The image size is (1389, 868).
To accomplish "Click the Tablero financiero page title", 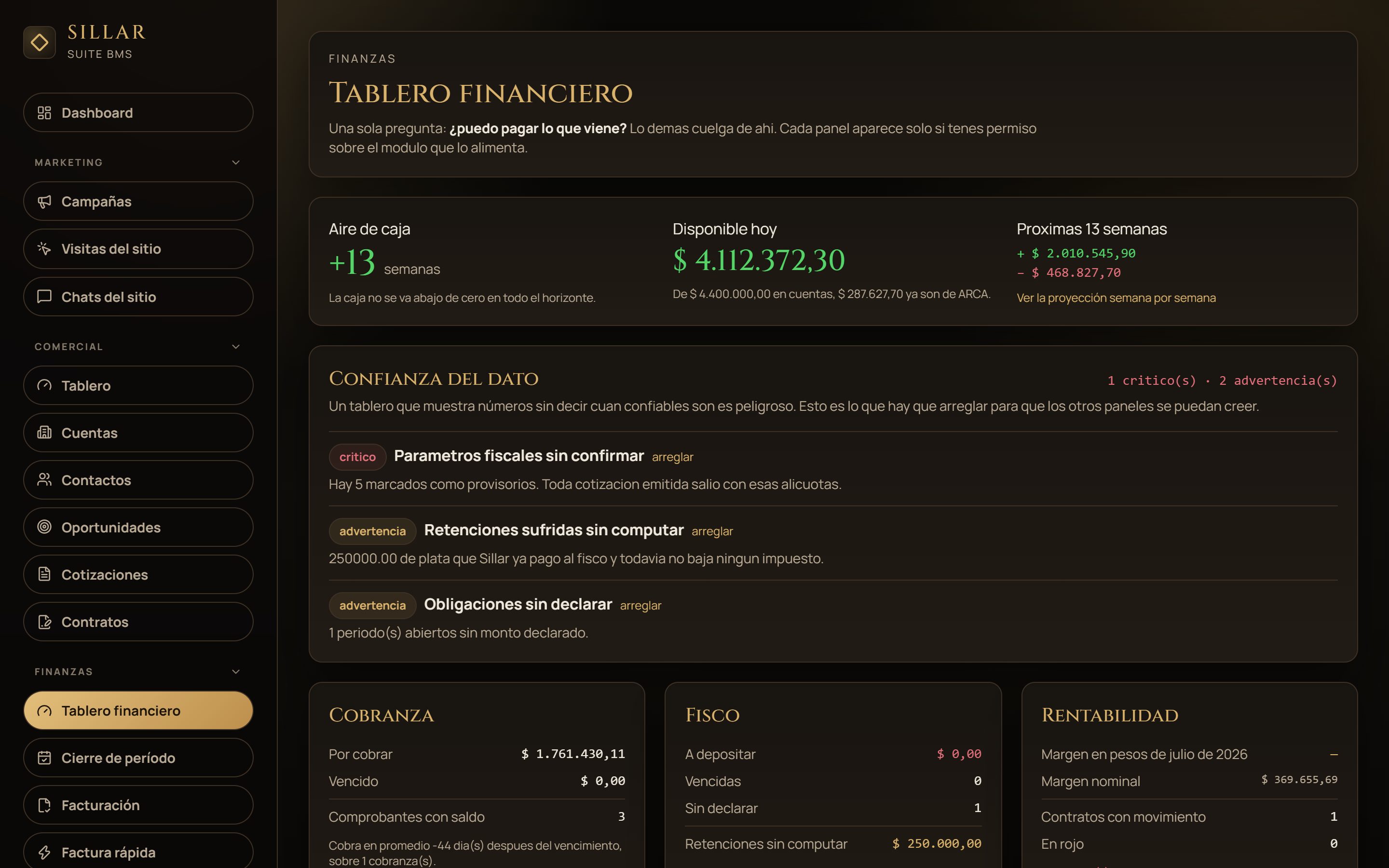I will pyautogui.click(x=480, y=93).
